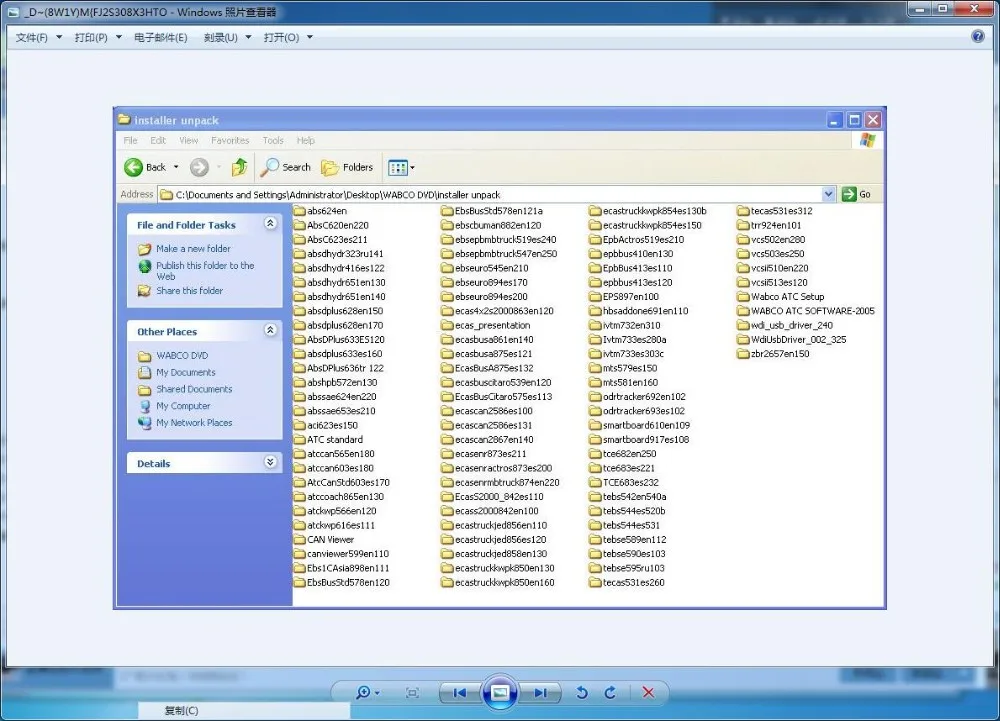Click the CAN Viewer folder icon

[300, 539]
